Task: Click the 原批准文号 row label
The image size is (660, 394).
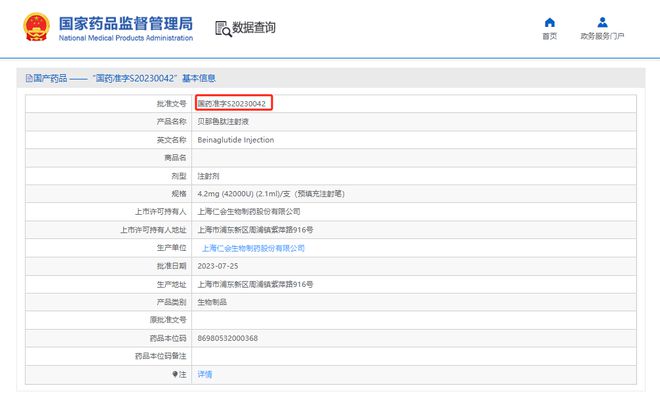Action: (x=168, y=320)
